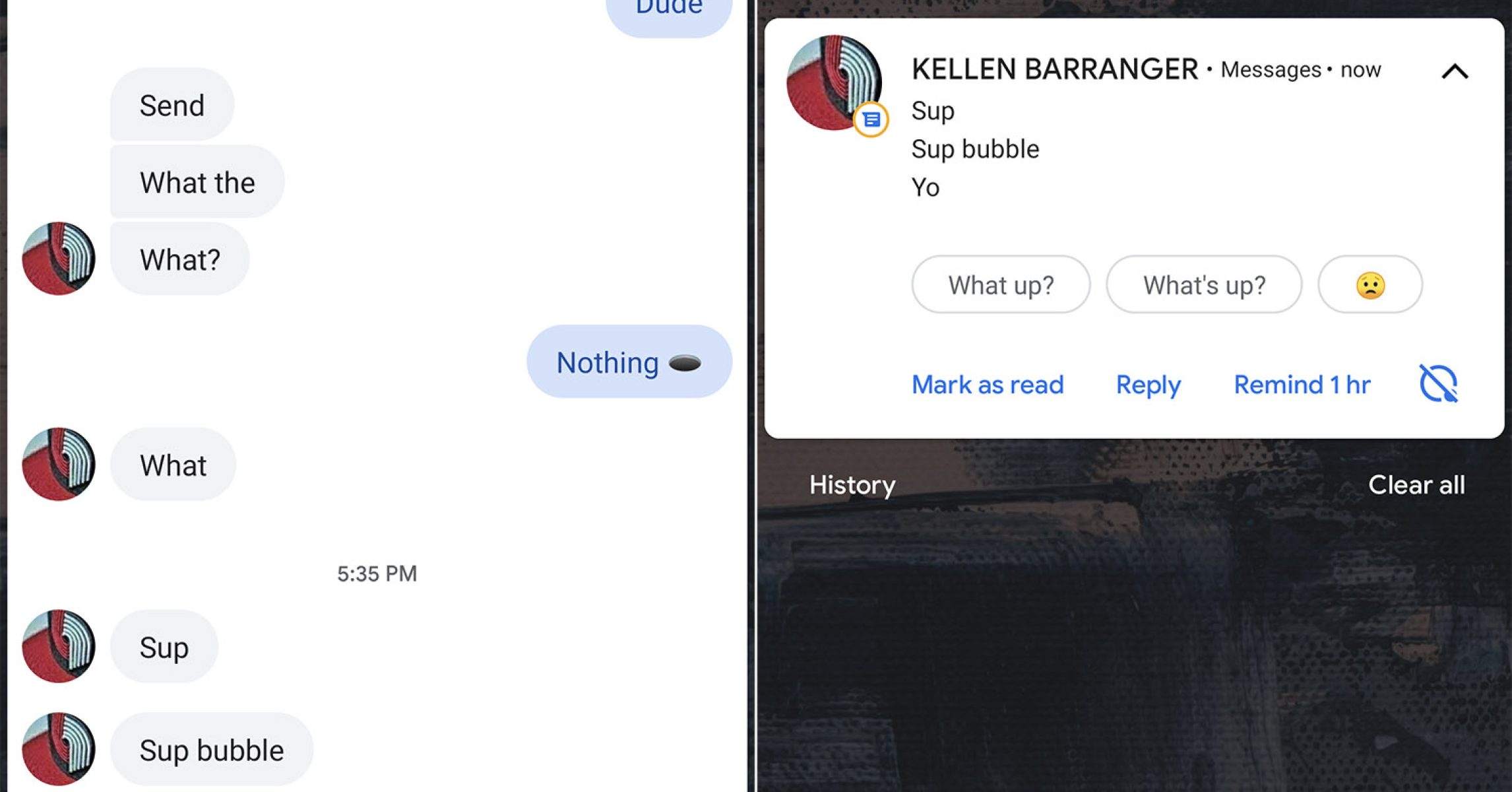Tap the Messages app badge on notification avatar
This screenshot has width=1512, height=792.
871,119
